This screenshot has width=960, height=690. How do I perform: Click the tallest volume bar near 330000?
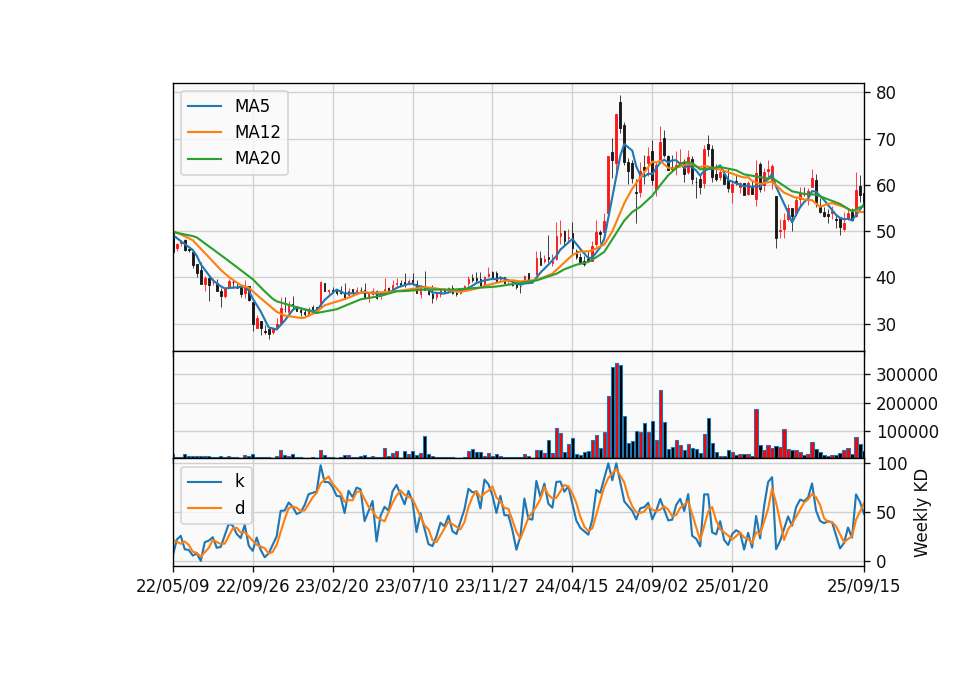[x=617, y=411]
